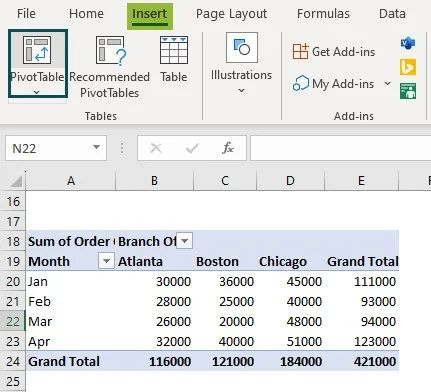431x392 pixels.
Task: Select row 23 header
Action: pyautogui.click(x=13, y=341)
